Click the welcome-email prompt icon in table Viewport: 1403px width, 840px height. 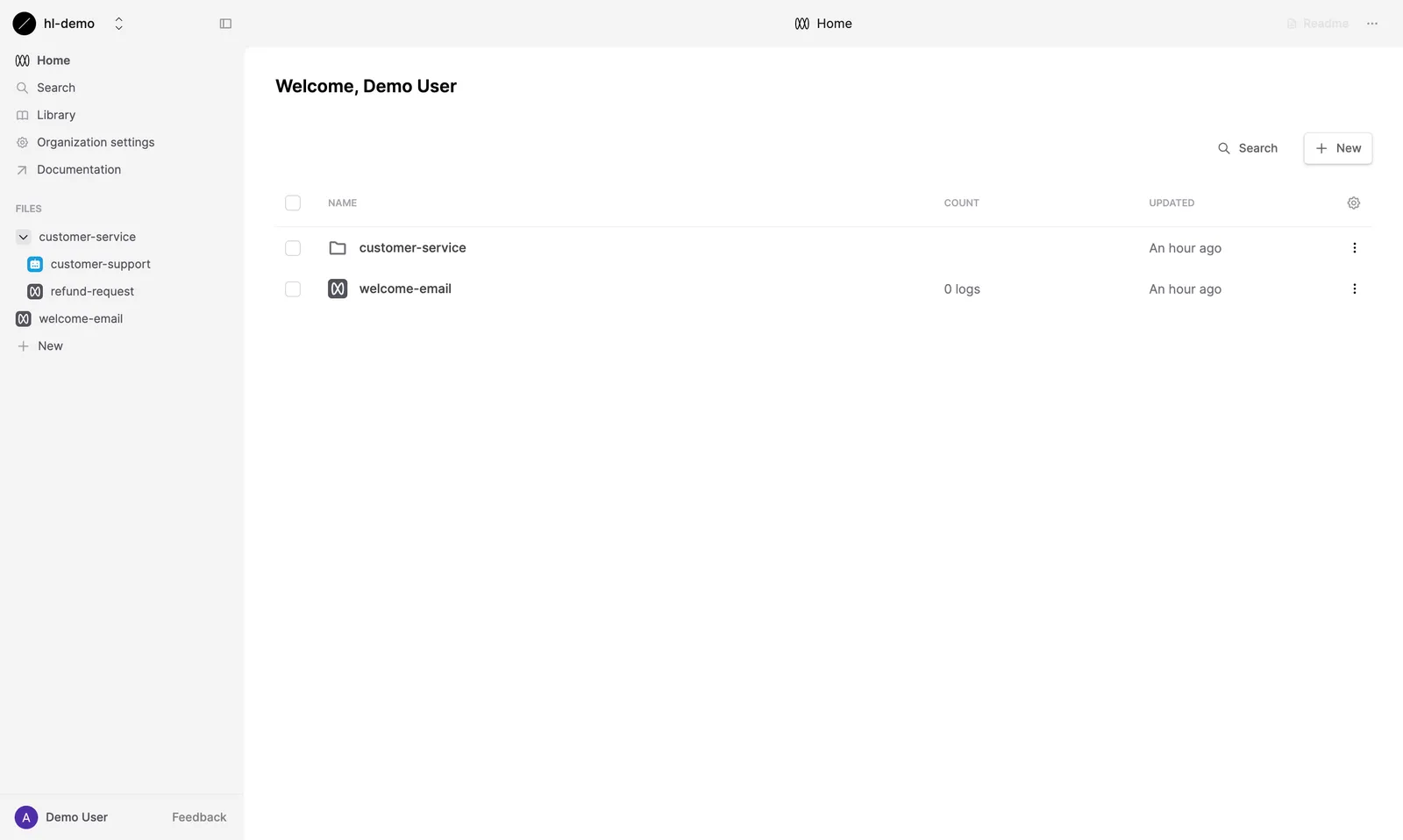pyautogui.click(x=338, y=288)
